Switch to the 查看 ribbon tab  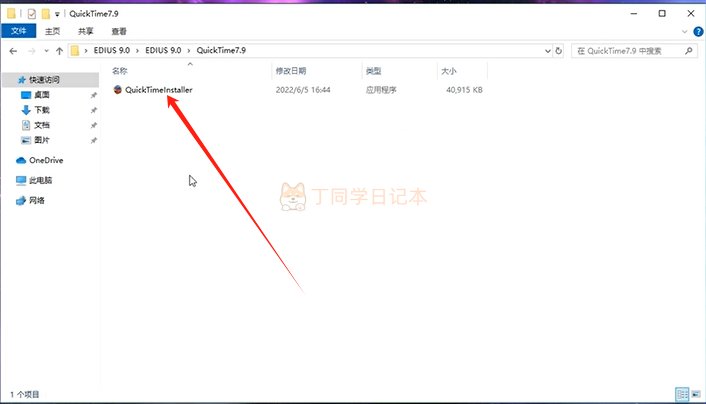[x=119, y=31]
